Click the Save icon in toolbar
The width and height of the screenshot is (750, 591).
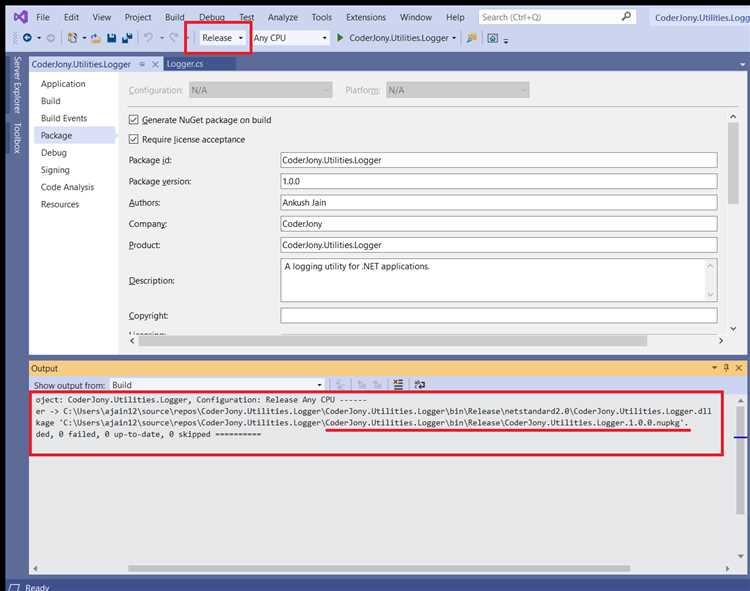[111, 38]
